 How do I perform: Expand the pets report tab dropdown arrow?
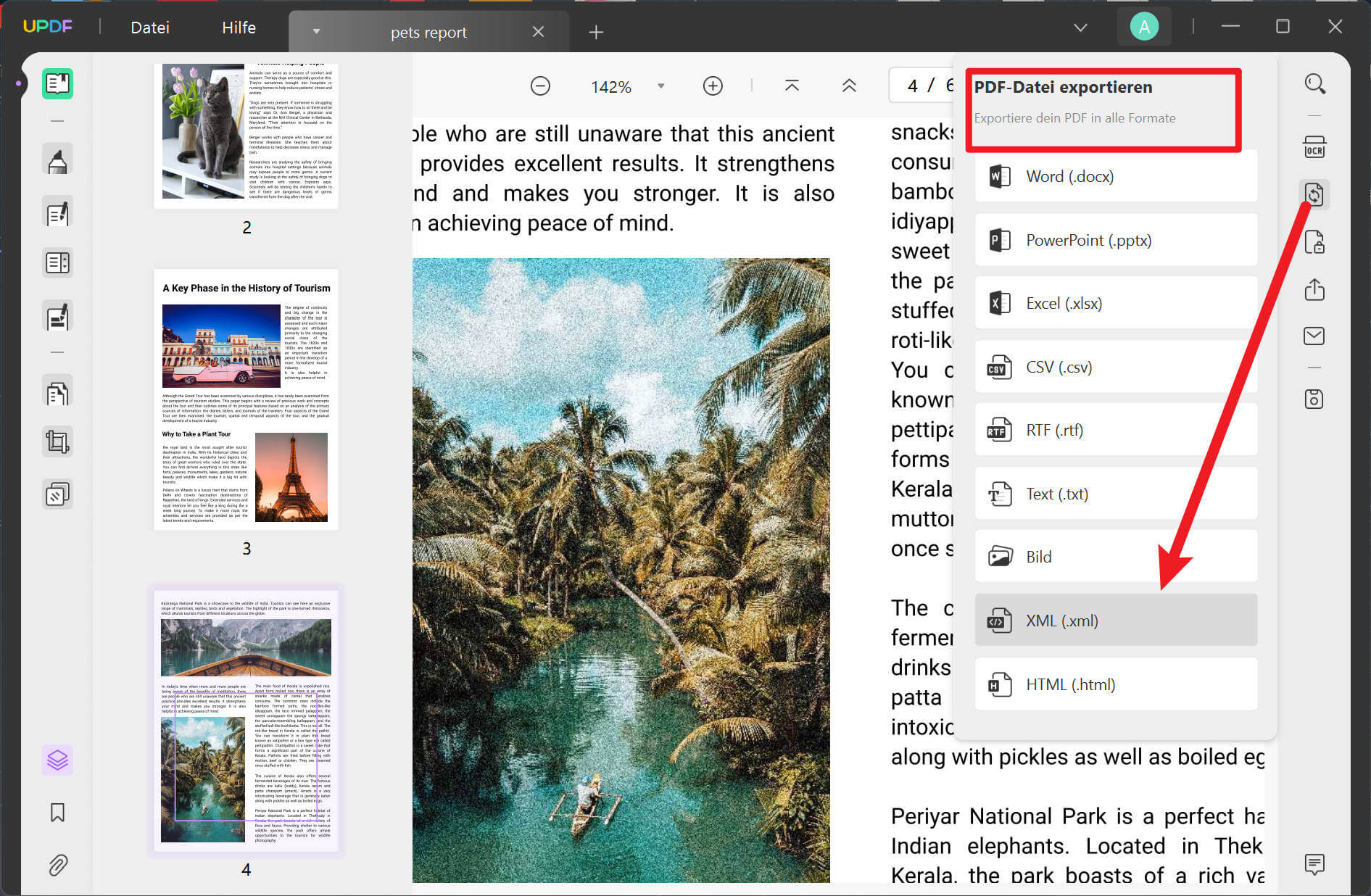click(316, 32)
